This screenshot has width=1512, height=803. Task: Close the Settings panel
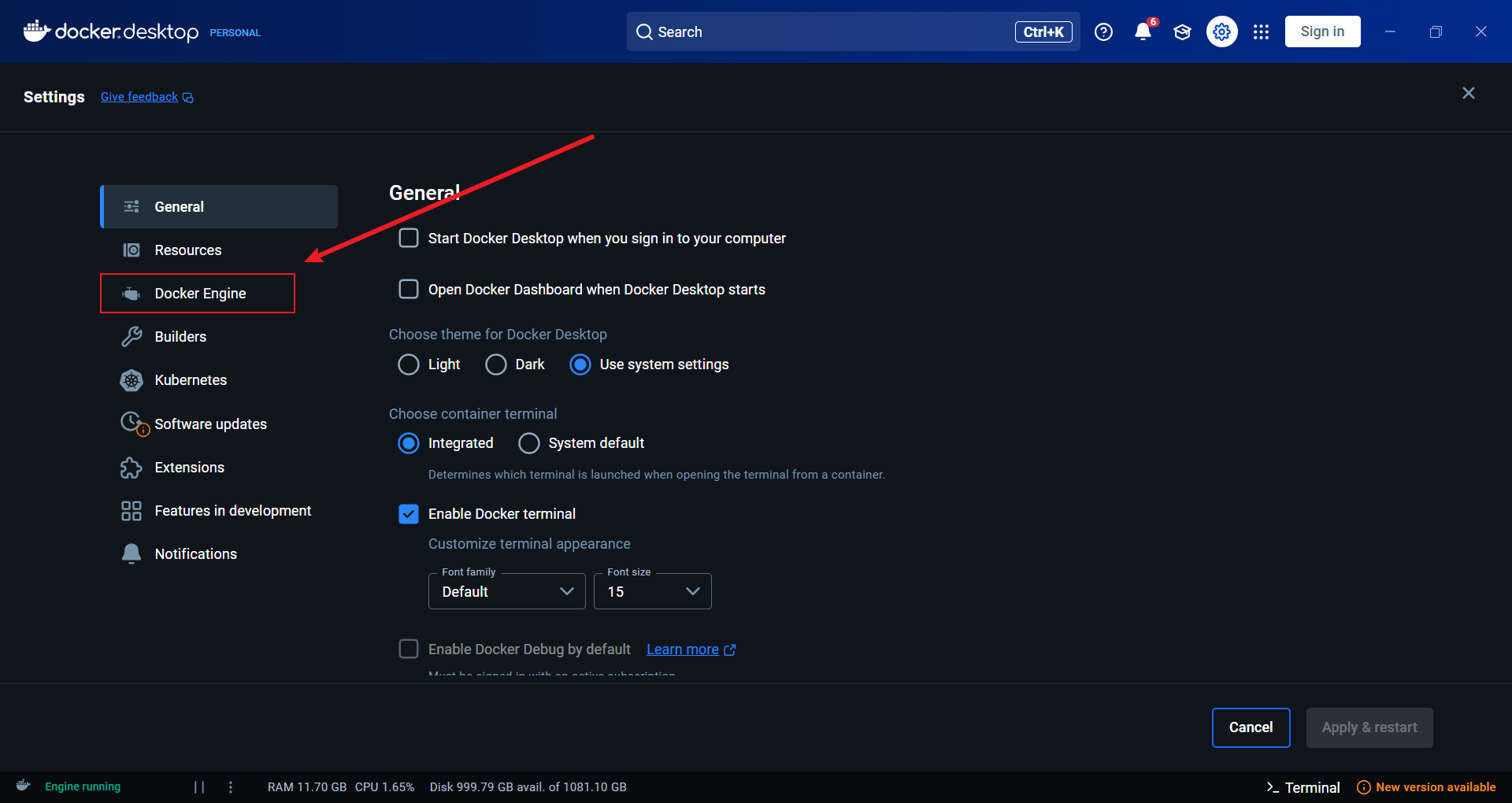click(1468, 93)
